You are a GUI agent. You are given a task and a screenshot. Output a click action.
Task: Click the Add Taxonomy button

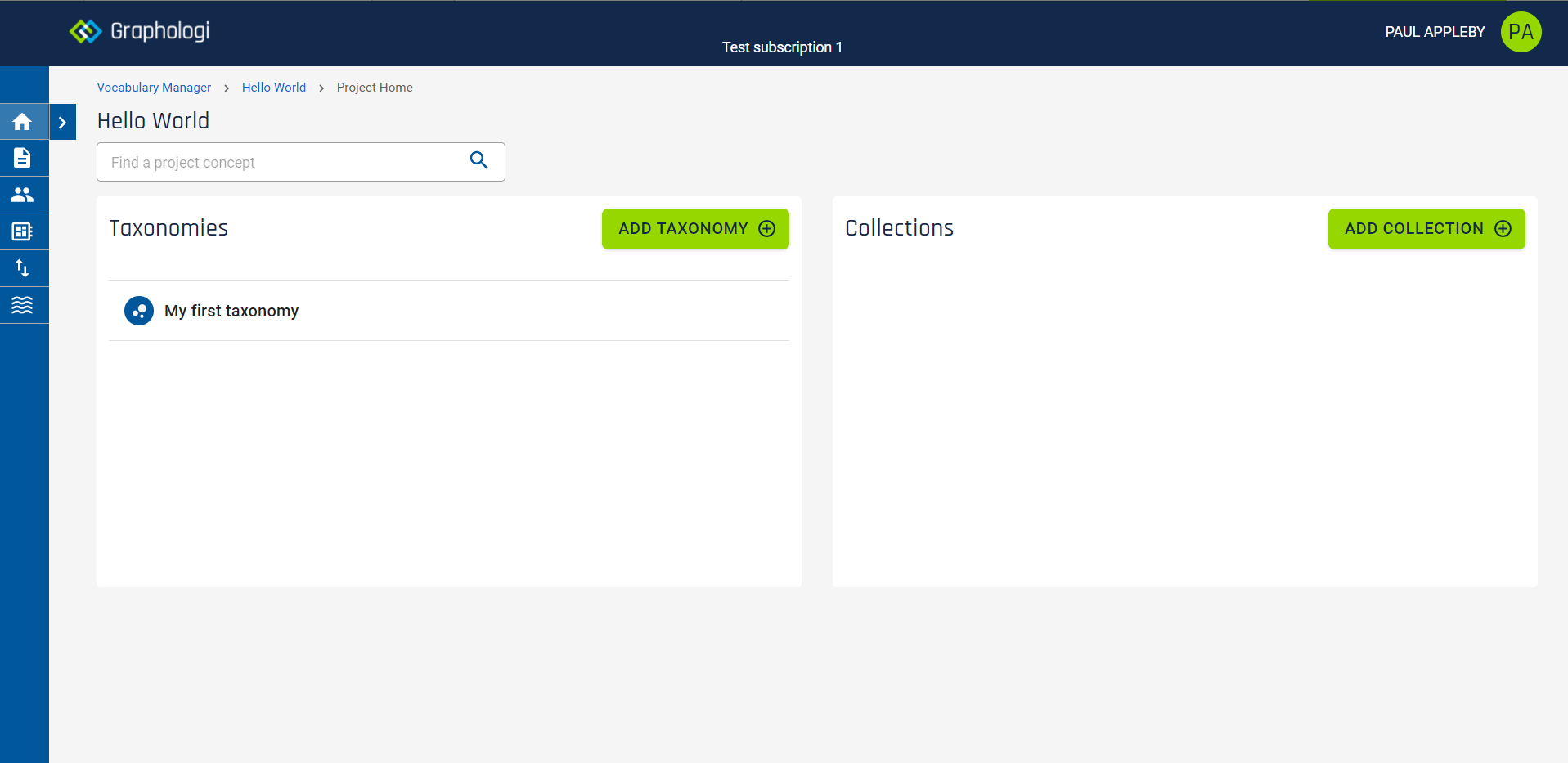[695, 229]
